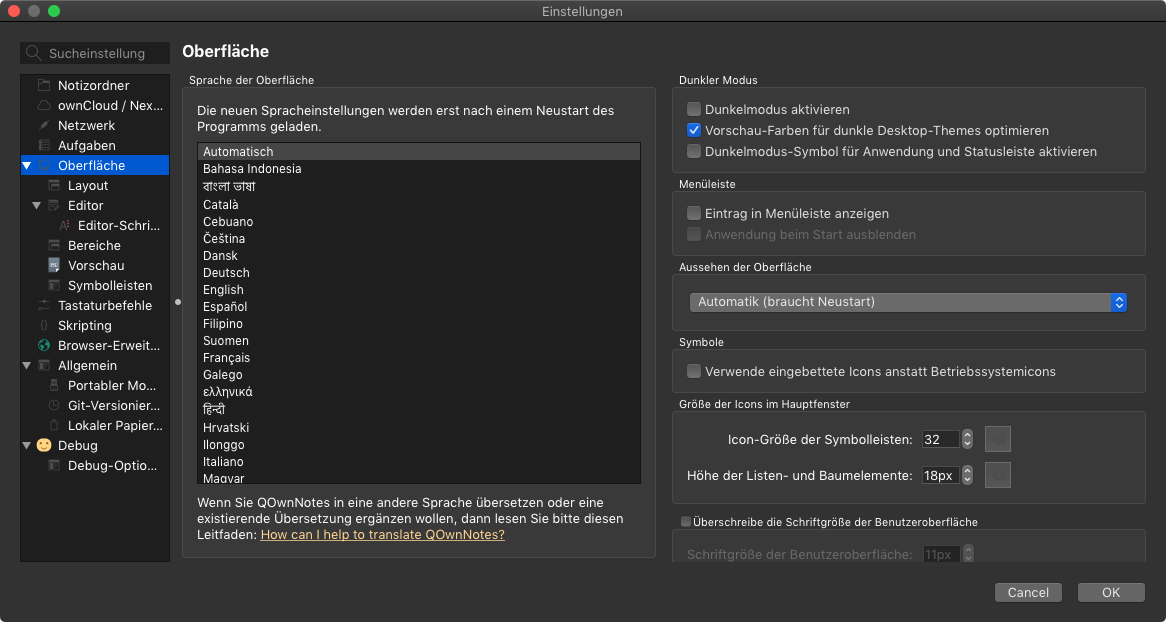Click the Lokaler Papierkorb trash icon
Screen dimensions: 1166x622
[54, 426]
